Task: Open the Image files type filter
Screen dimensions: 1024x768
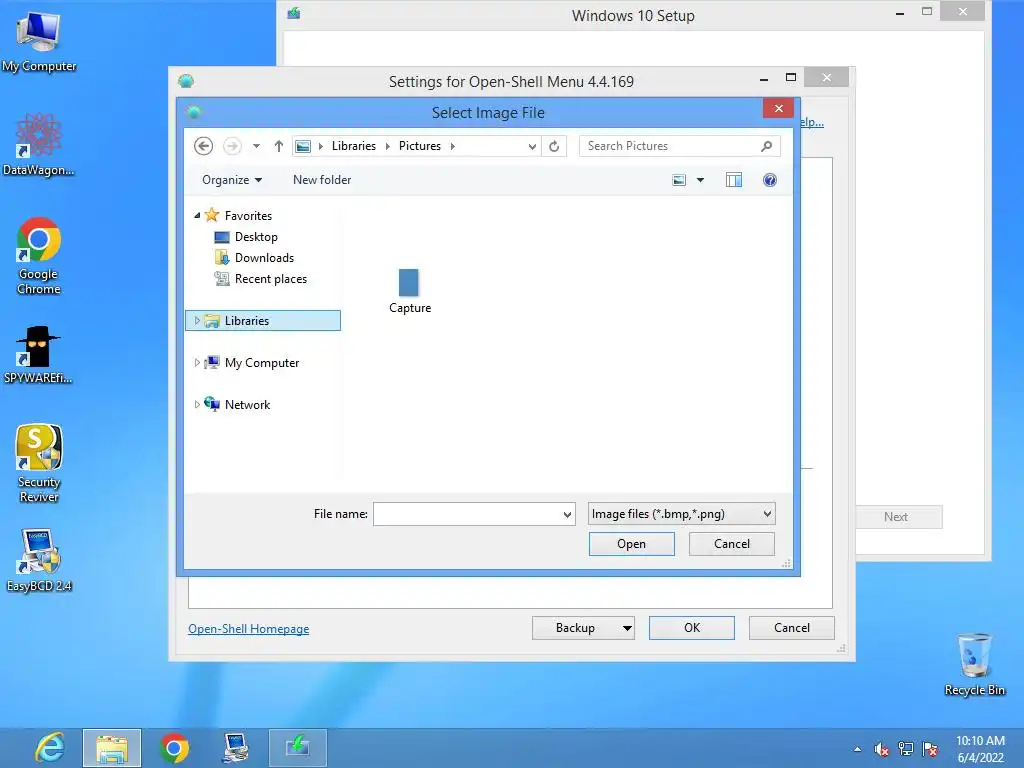Action: 681,514
